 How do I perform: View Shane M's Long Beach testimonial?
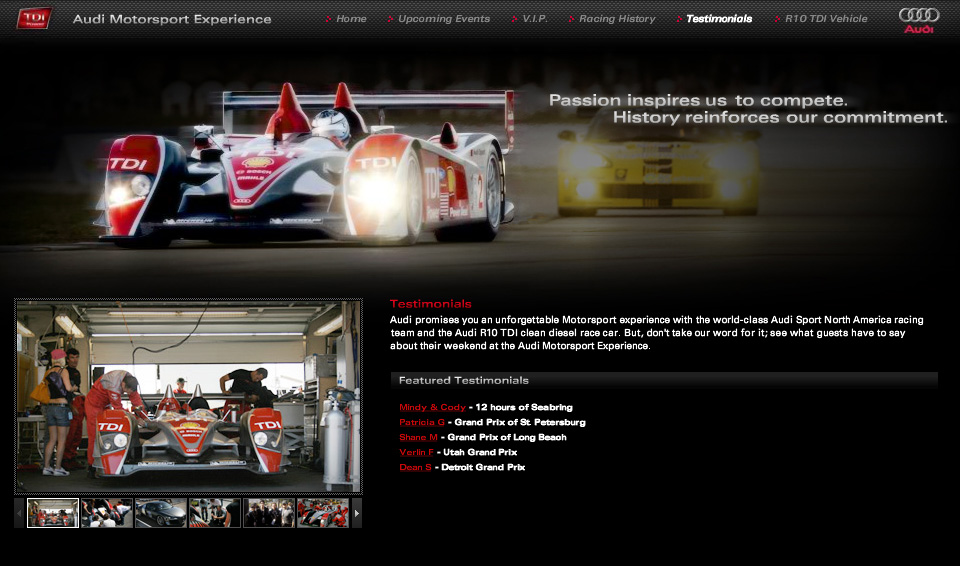[418, 437]
